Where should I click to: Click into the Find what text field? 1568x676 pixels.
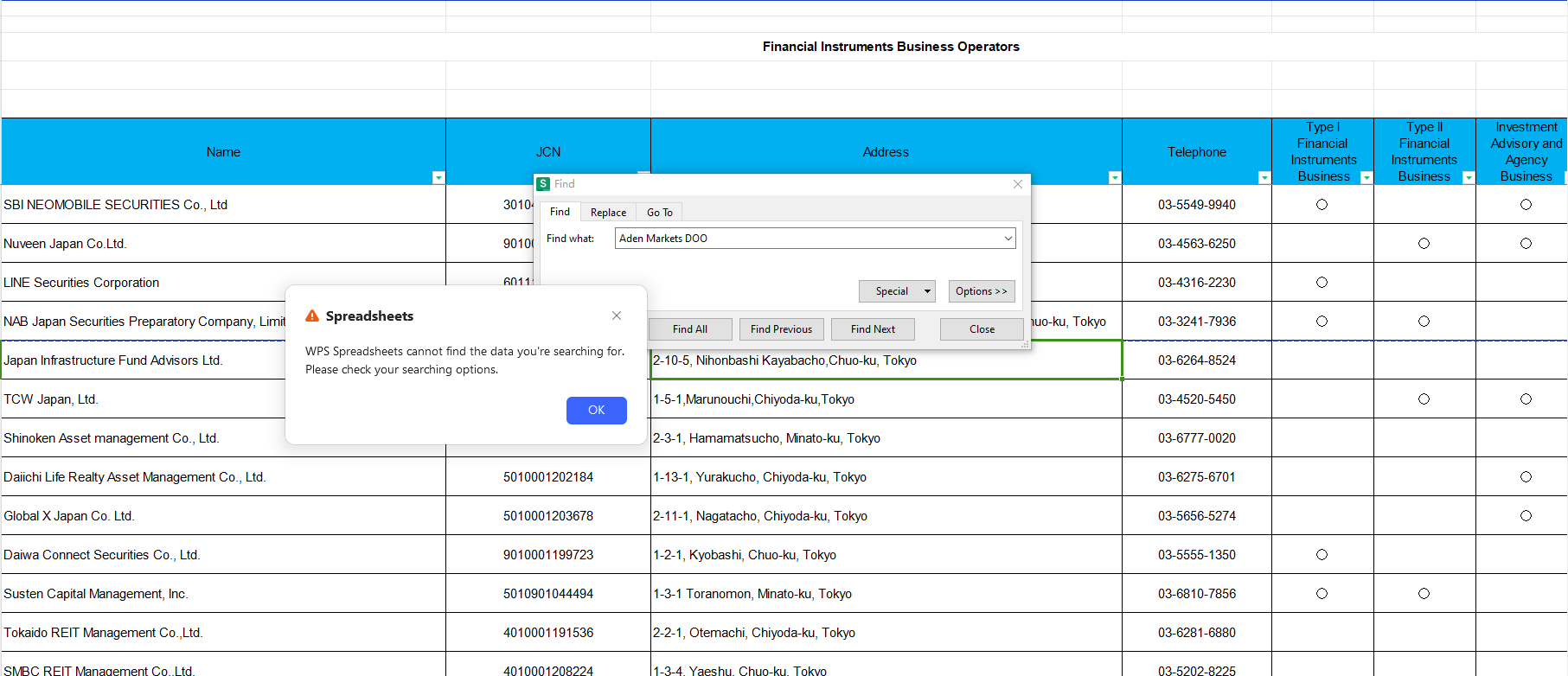click(804, 239)
